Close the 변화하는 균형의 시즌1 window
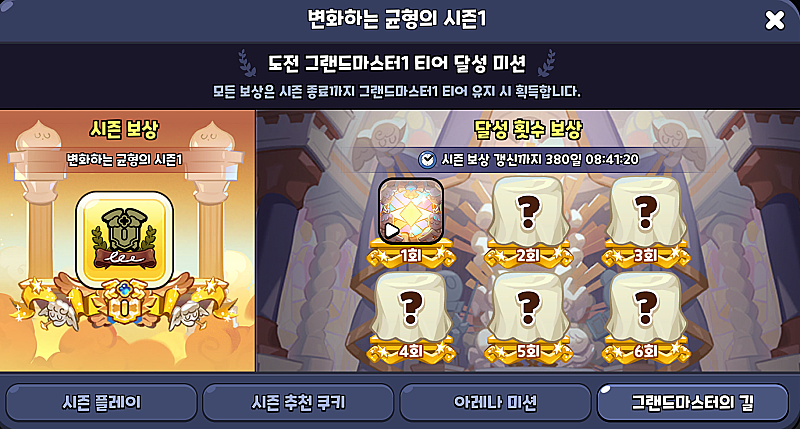Screen dimensions: 800x429 click(774, 20)
